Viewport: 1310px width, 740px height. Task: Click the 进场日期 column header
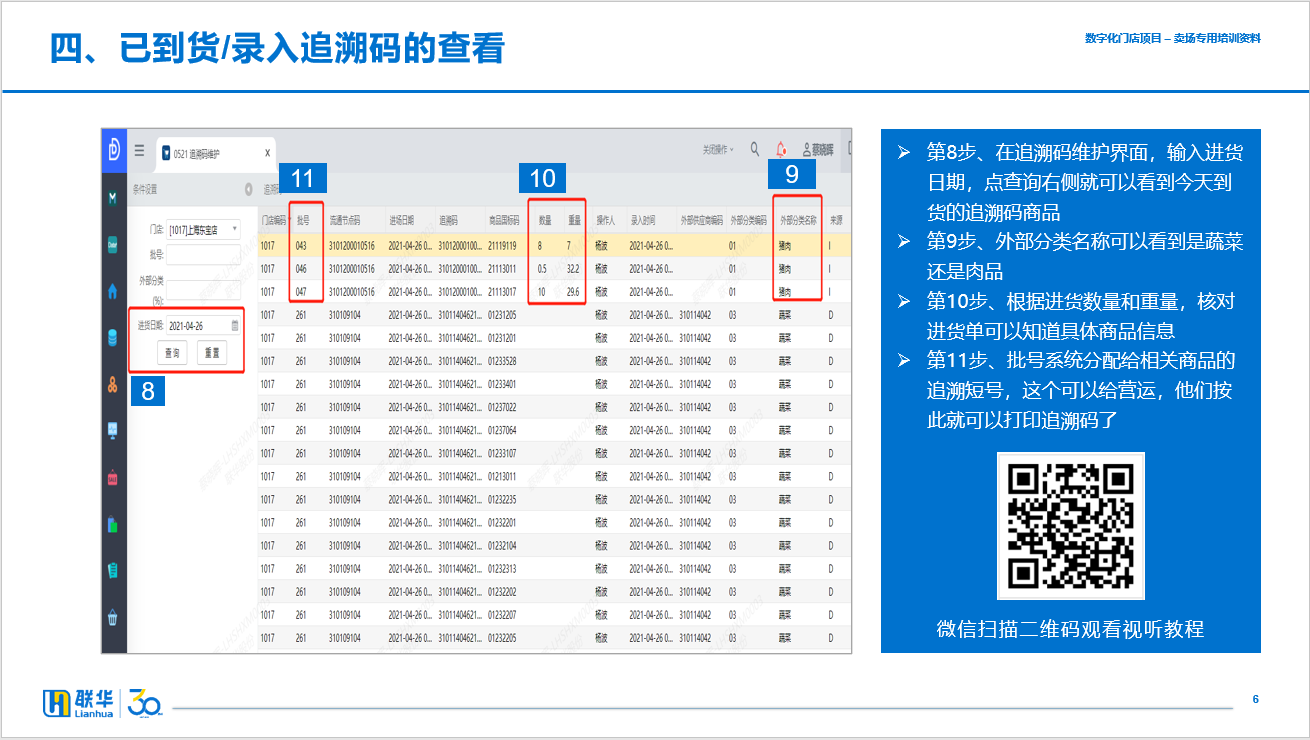402,219
